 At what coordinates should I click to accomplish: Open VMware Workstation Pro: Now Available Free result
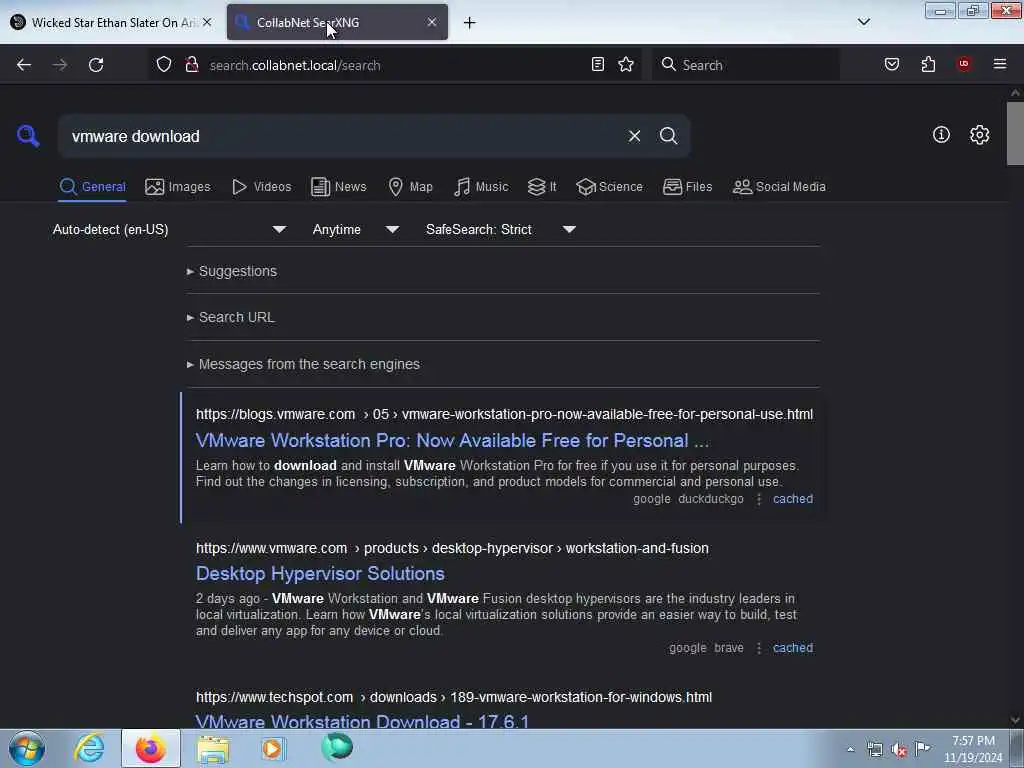452,441
